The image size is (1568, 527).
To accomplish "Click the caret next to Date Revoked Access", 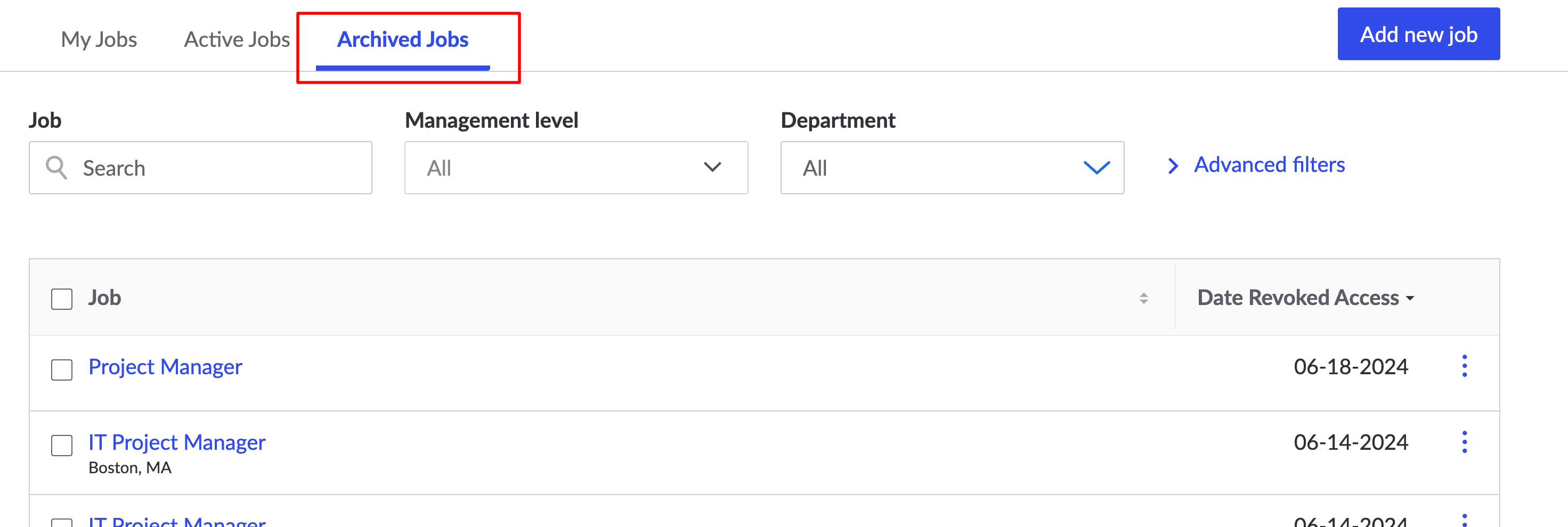I will tap(1410, 299).
